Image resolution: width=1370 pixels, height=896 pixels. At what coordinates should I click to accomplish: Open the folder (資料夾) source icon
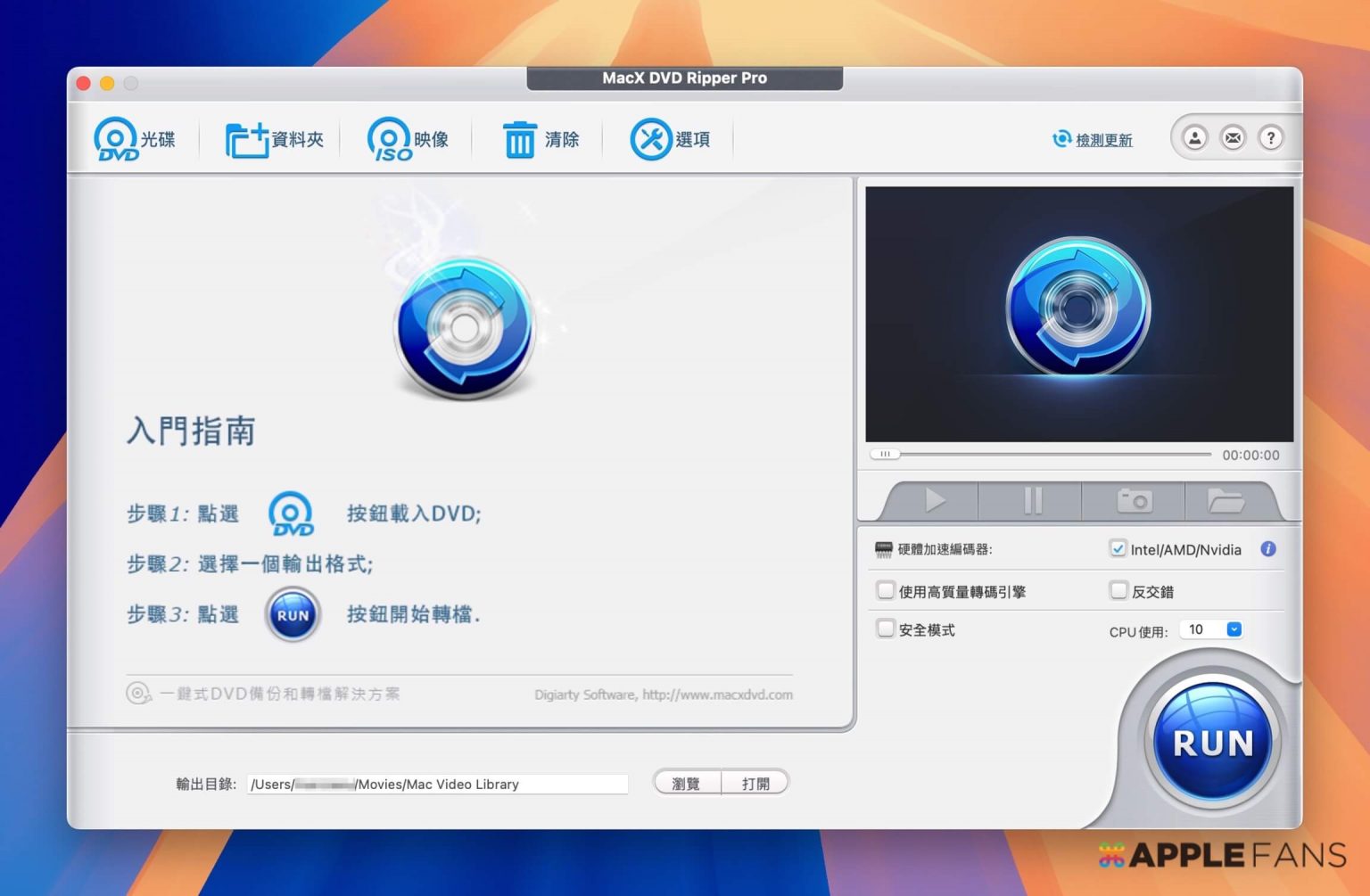[247, 140]
